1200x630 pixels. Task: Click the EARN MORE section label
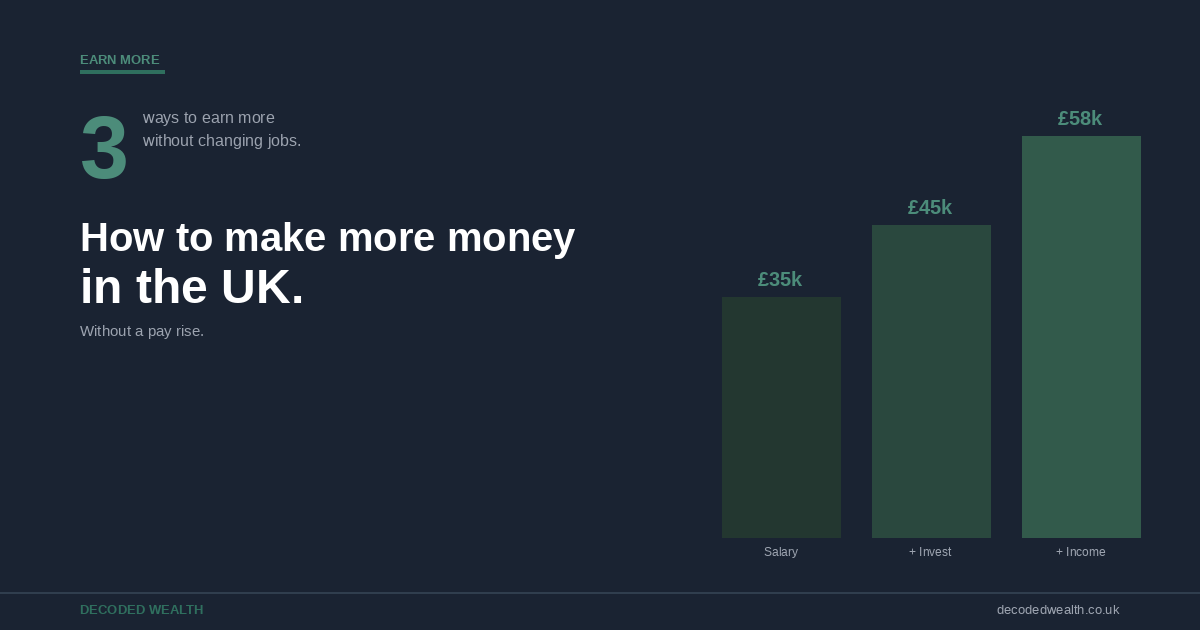pos(120,60)
